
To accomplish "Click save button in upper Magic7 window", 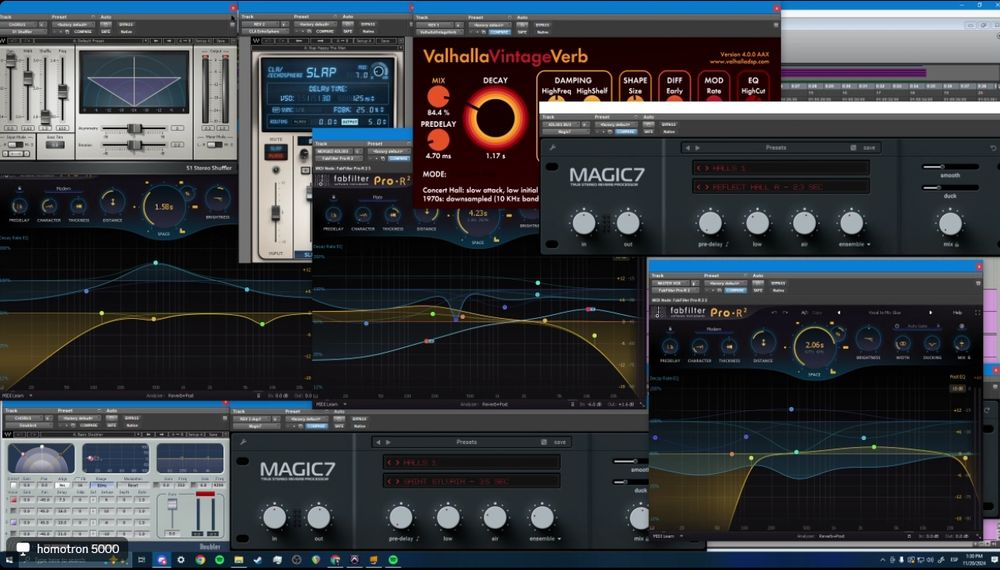I will 869,148.
